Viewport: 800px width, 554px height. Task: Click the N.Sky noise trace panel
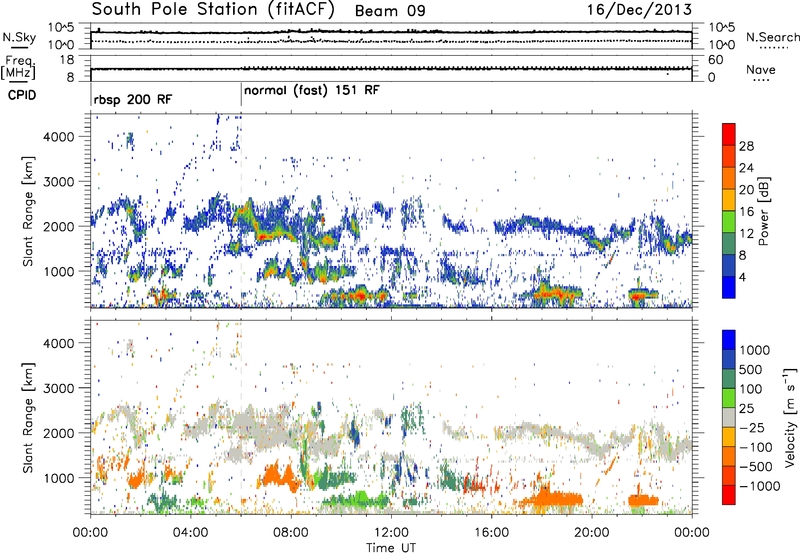(x=391, y=36)
